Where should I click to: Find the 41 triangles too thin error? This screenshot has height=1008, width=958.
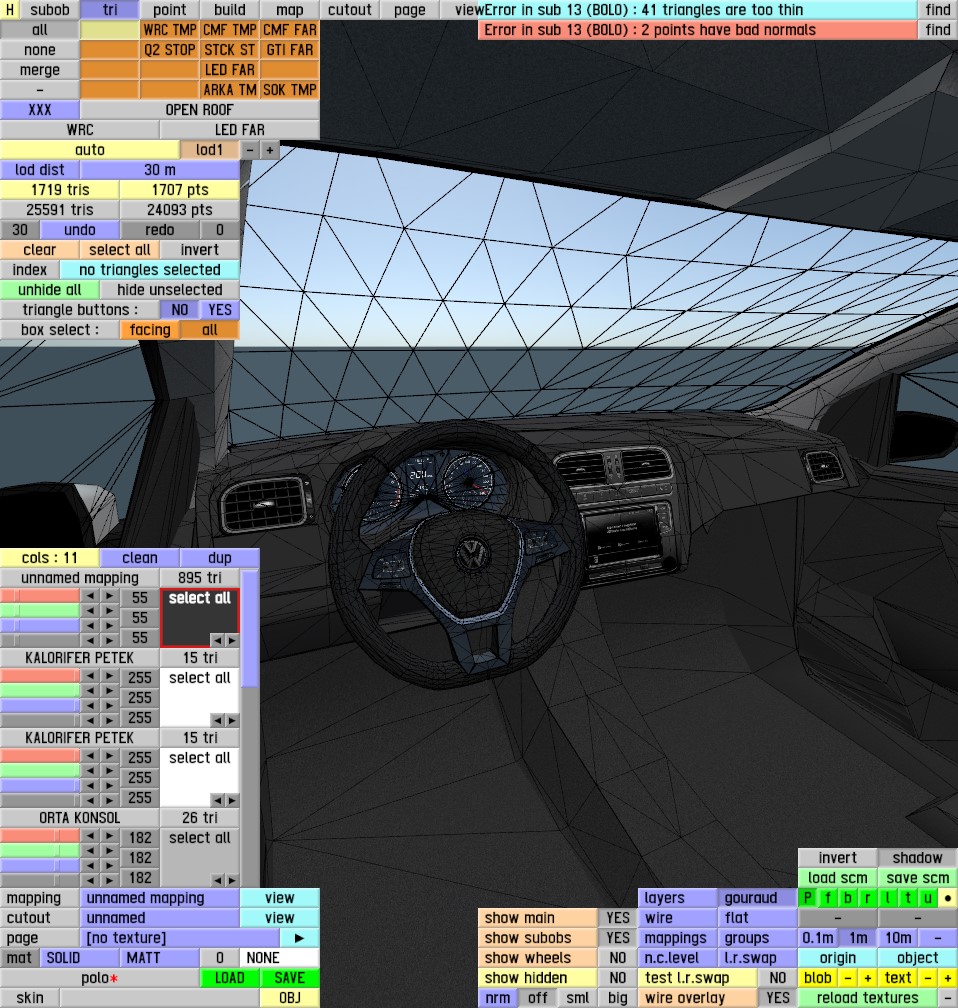click(937, 10)
